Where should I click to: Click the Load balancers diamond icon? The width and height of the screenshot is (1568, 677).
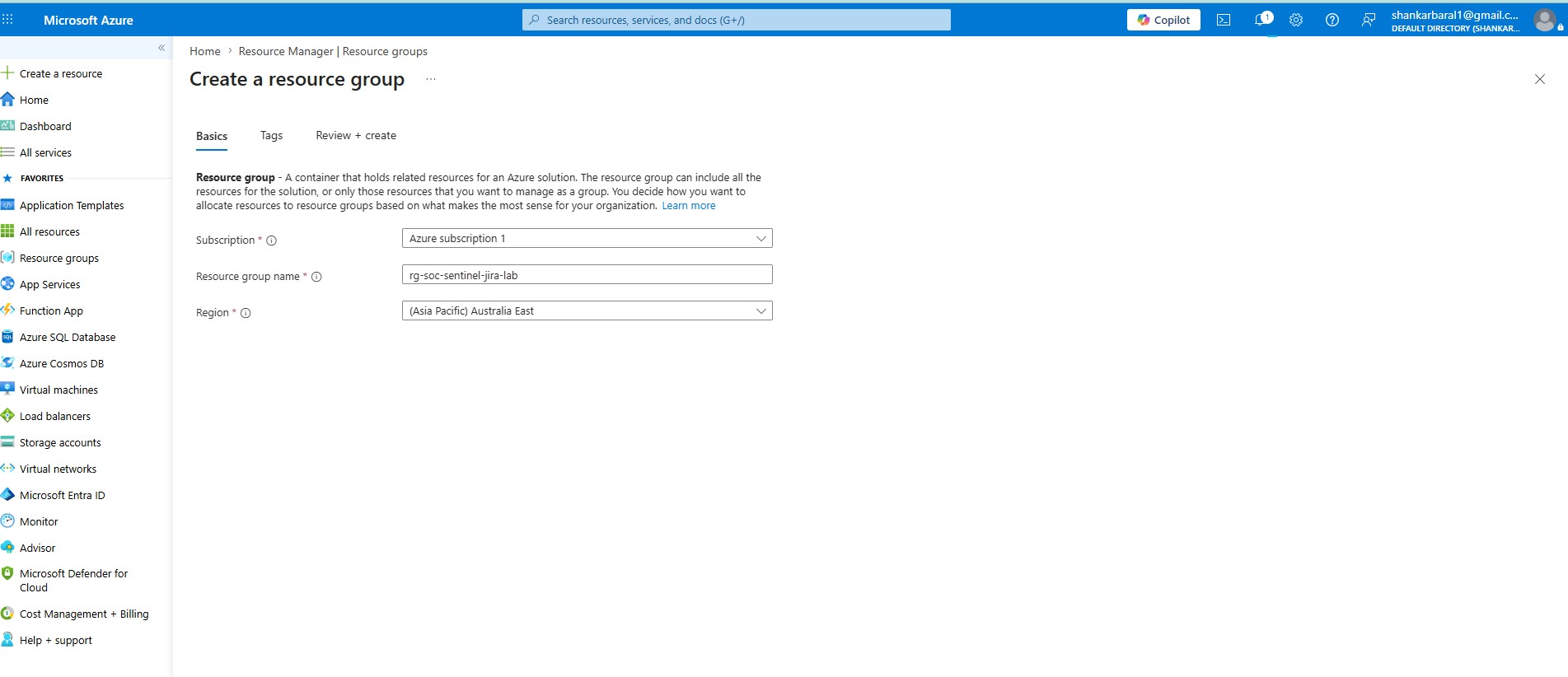tap(7, 416)
